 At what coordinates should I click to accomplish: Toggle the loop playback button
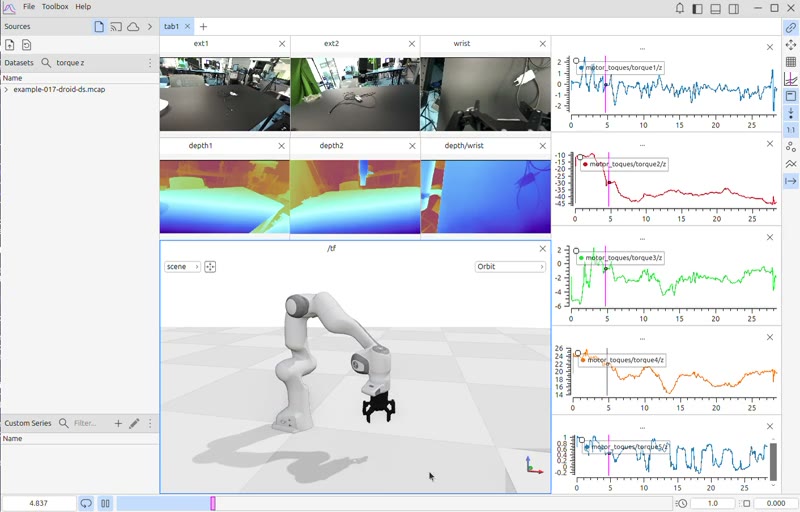tap(86, 503)
